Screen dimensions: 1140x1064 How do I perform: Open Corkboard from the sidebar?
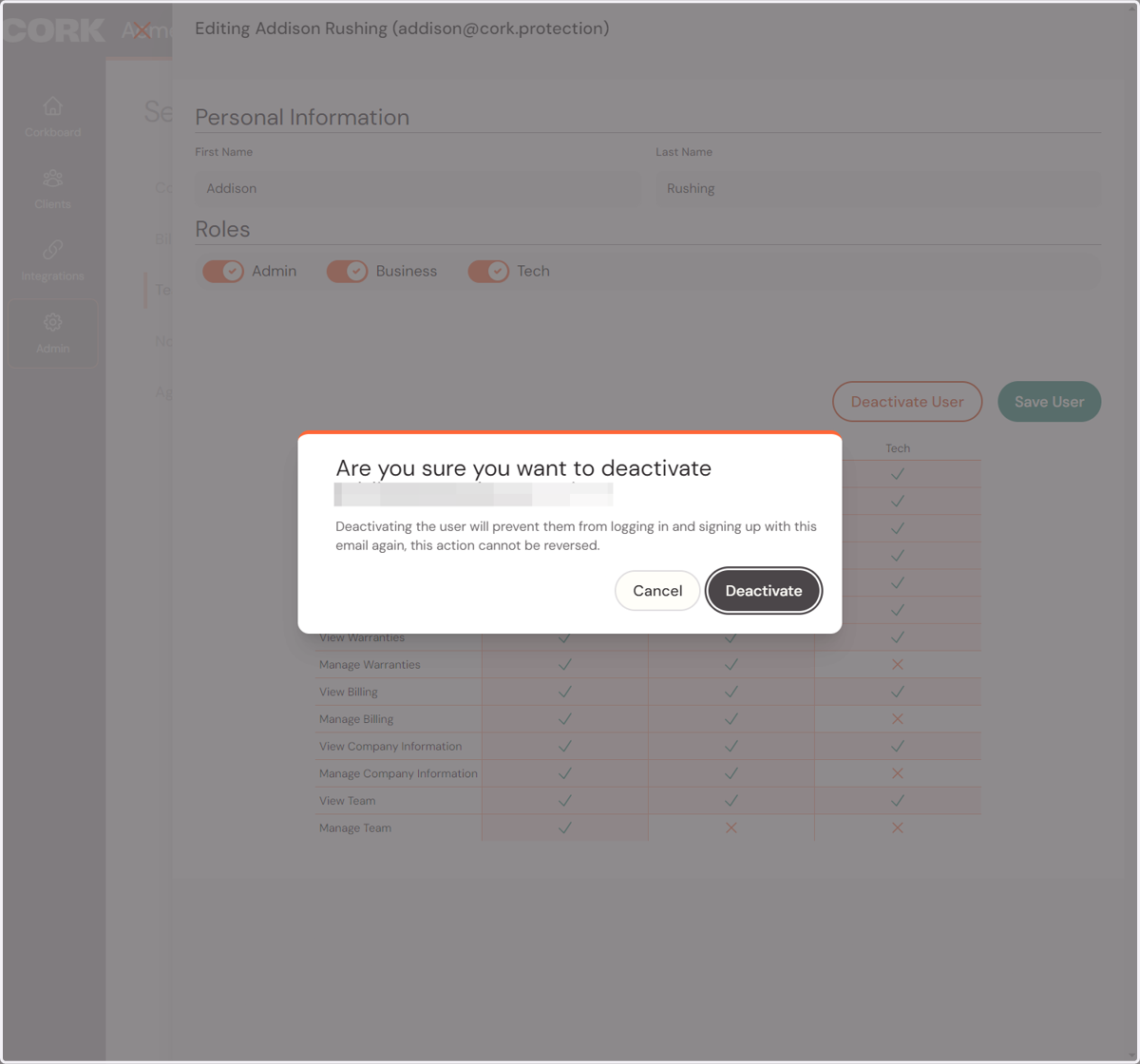coord(53,118)
